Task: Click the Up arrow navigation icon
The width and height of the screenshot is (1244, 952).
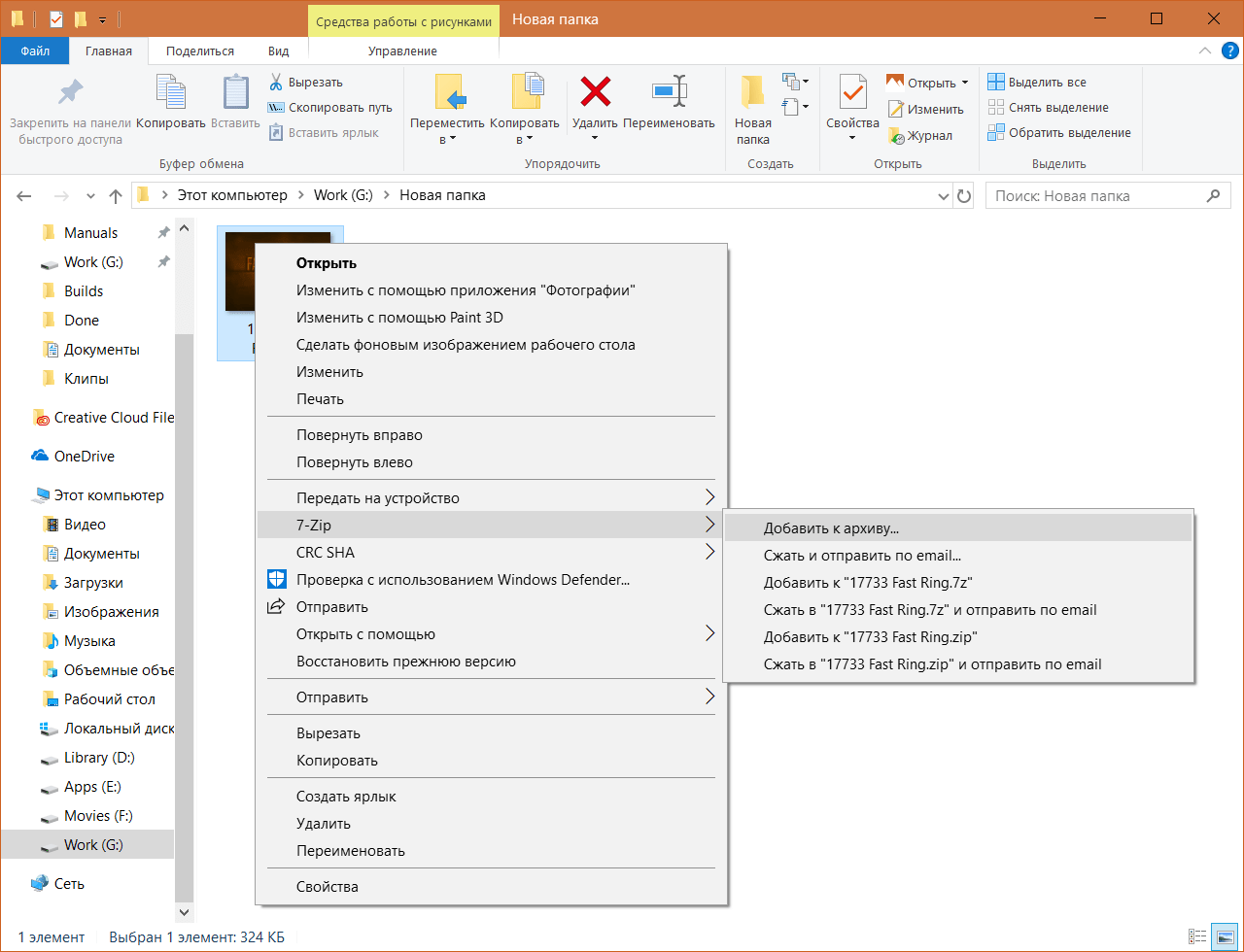Action: click(x=116, y=196)
